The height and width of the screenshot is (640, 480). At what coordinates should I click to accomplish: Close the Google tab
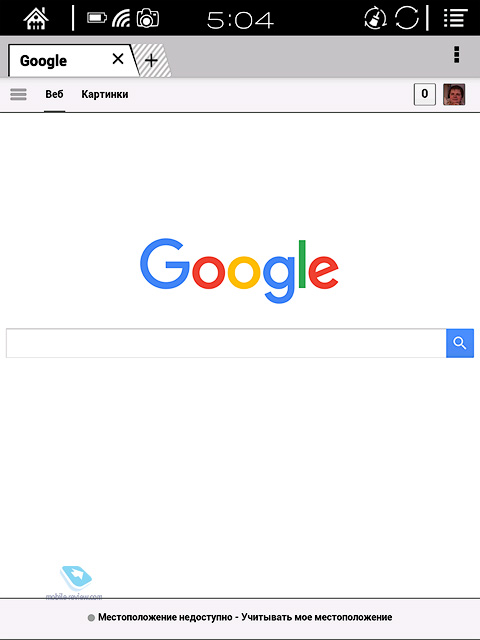pos(118,59)
